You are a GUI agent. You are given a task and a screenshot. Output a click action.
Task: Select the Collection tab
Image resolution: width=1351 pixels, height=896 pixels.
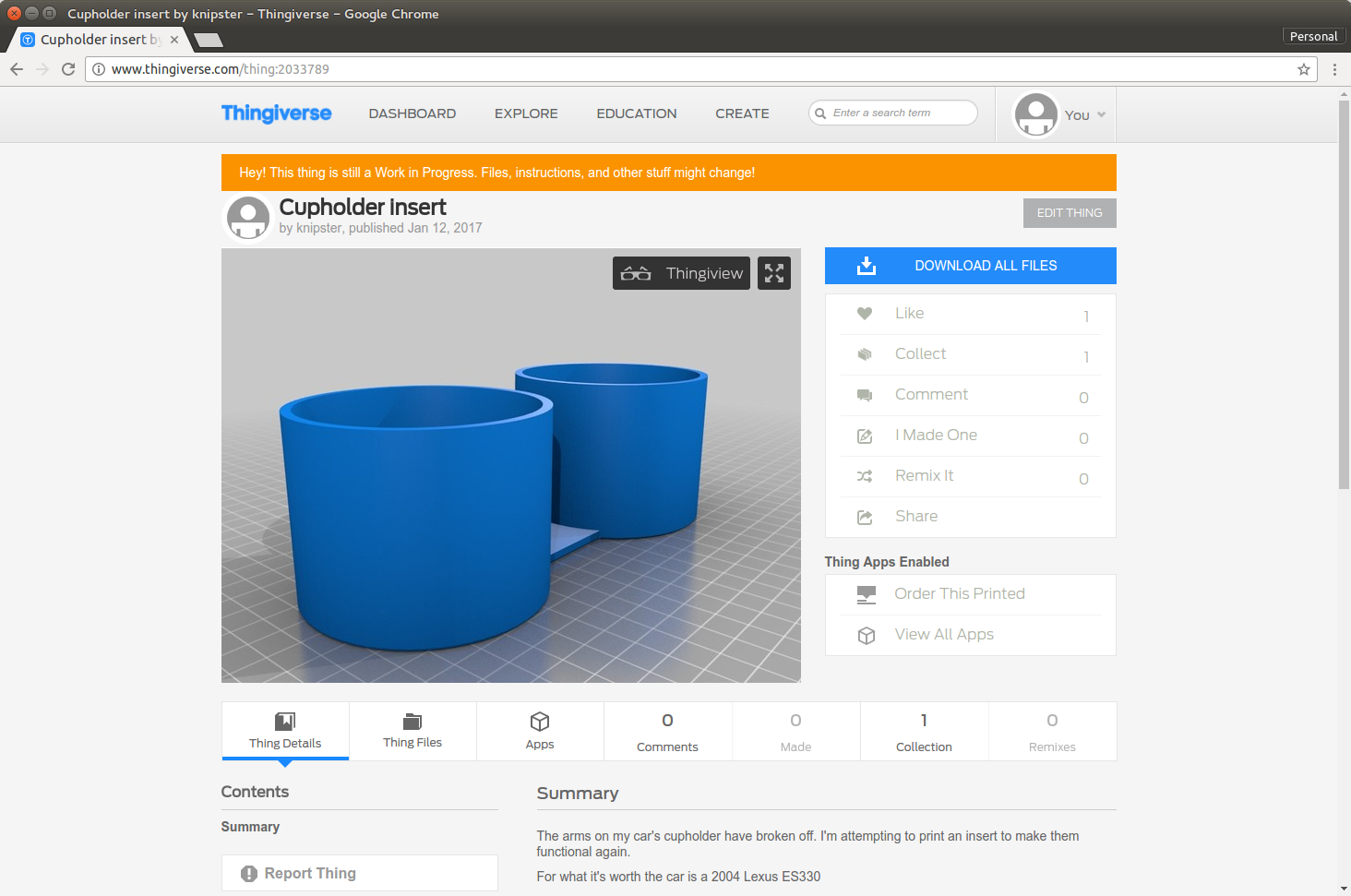click(924, 732)
